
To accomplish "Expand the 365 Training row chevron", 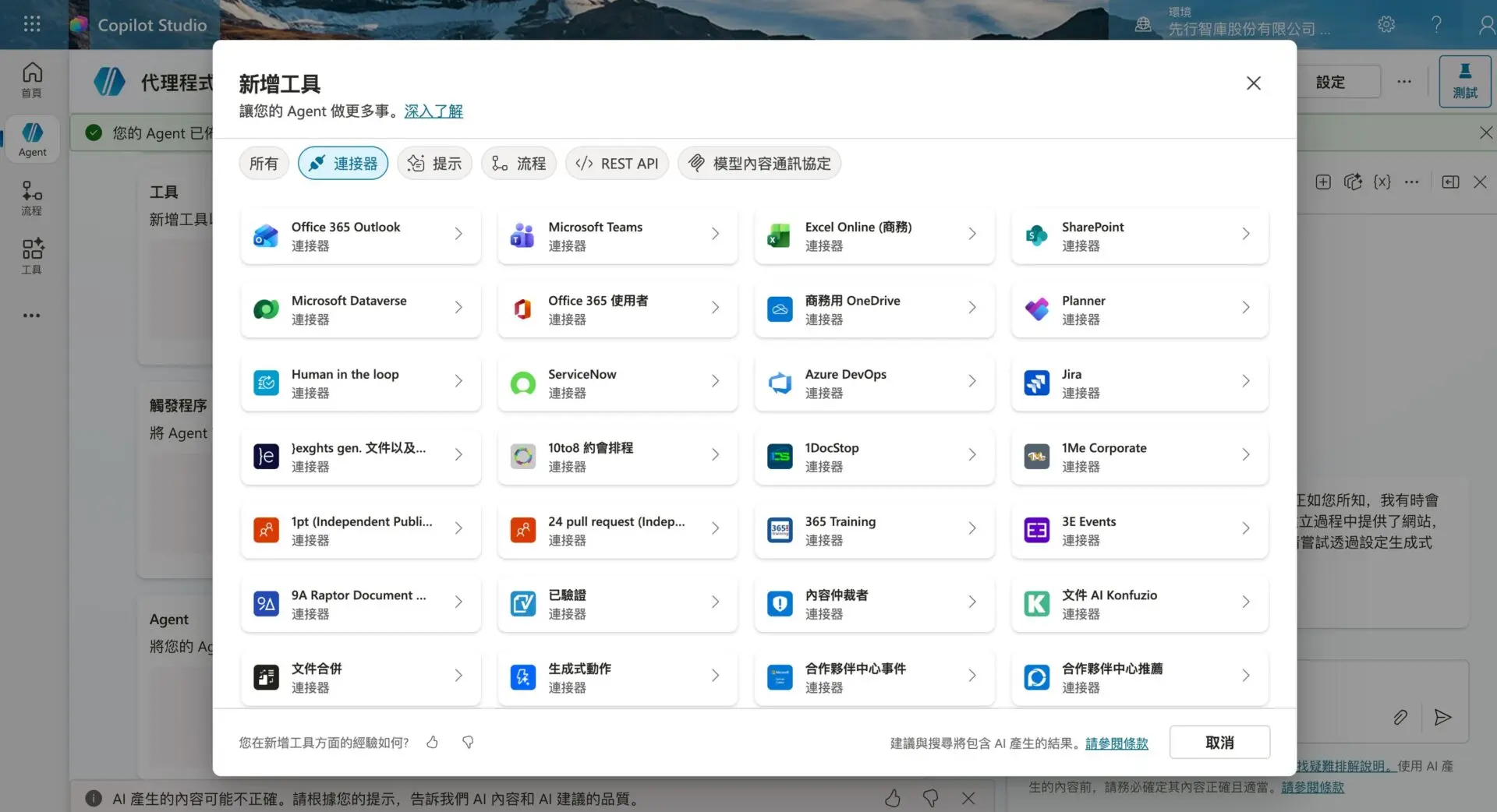I will pos(972,528).
